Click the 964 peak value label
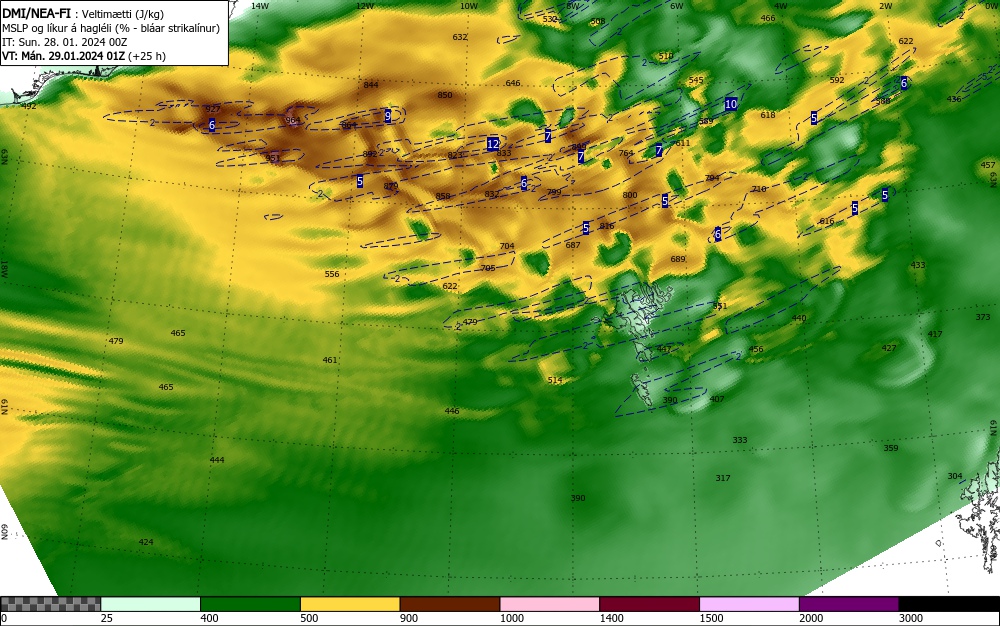This screenshot has width=1000, height=626. click(293, 120)
